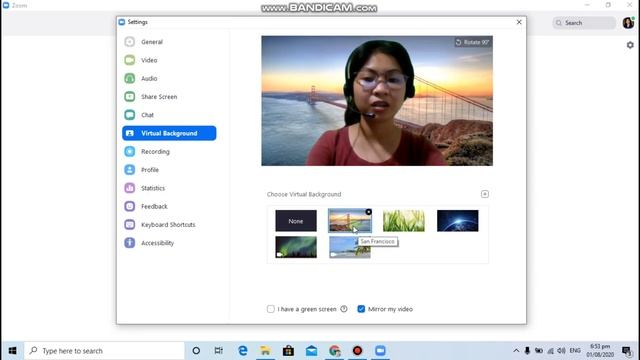
Task: Open Task View on the taskbar
Action: [x=219, y=351]
